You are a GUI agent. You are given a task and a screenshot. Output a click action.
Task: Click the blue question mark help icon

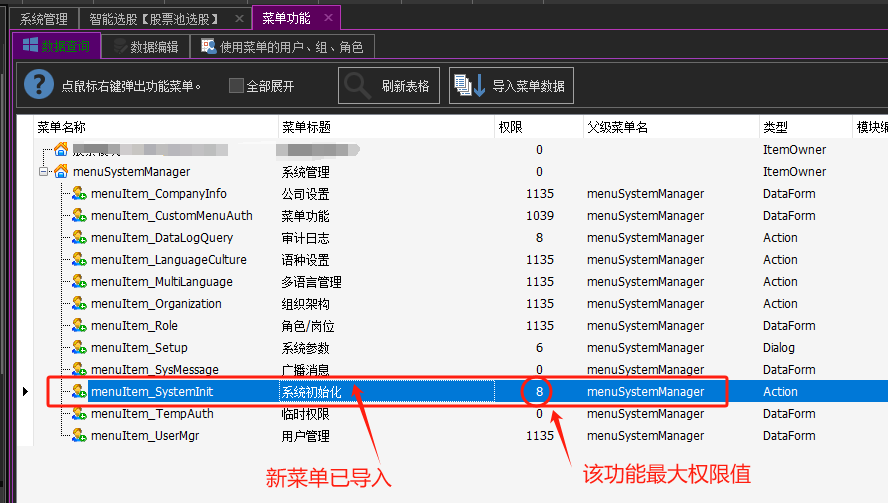[x=39, y=84]
